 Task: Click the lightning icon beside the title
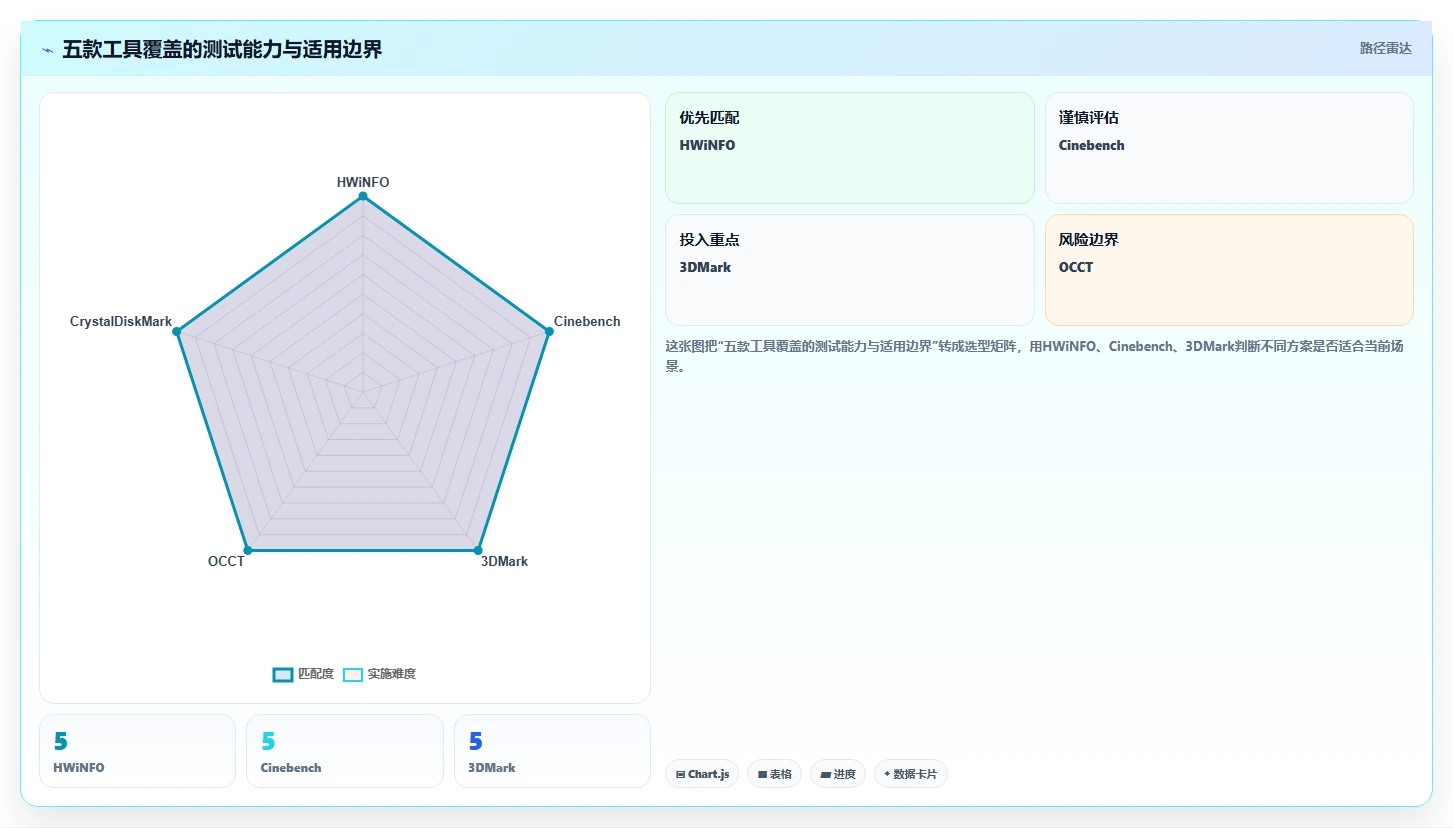(48, 50)
